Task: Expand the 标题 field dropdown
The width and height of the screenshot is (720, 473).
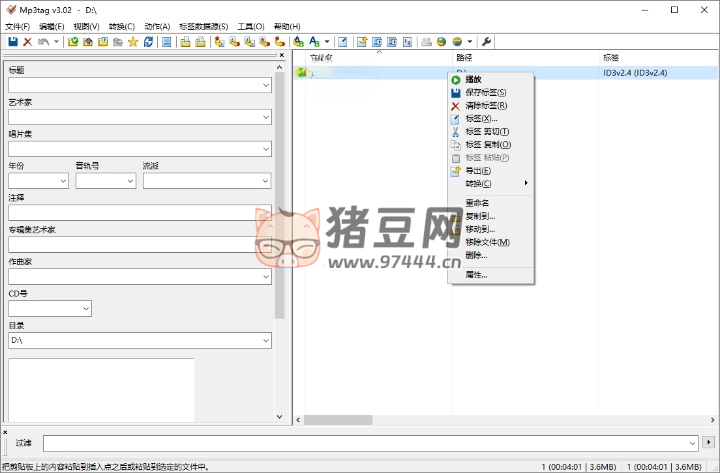Action: coord(266,86)
